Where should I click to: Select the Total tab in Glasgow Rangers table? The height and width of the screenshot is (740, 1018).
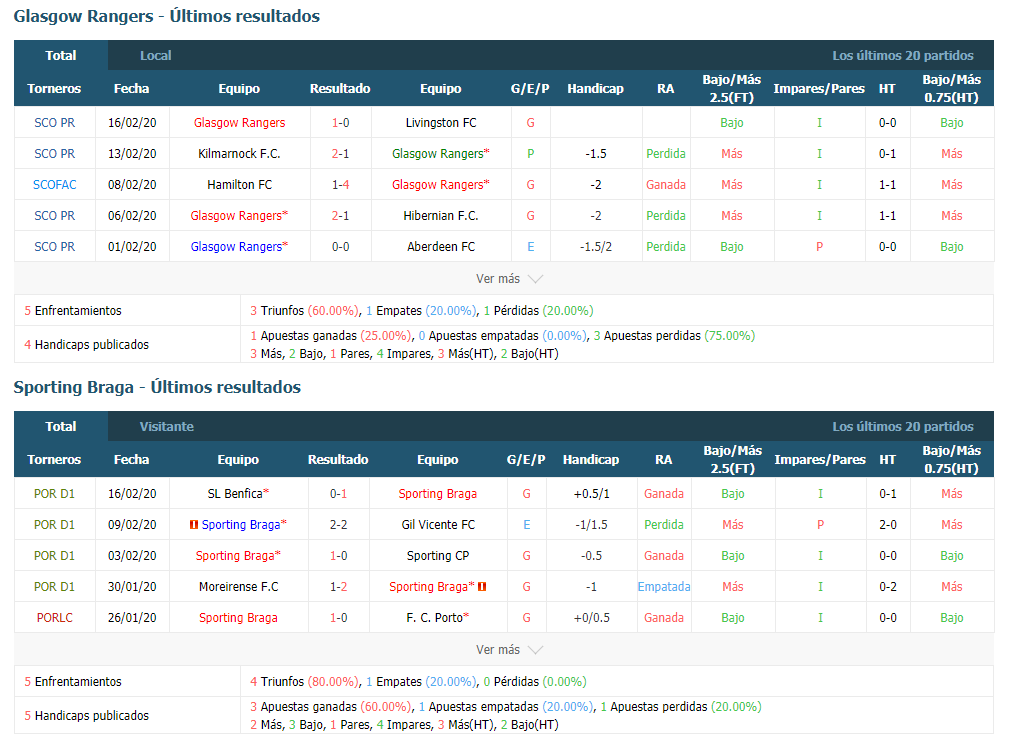(61, 56)
